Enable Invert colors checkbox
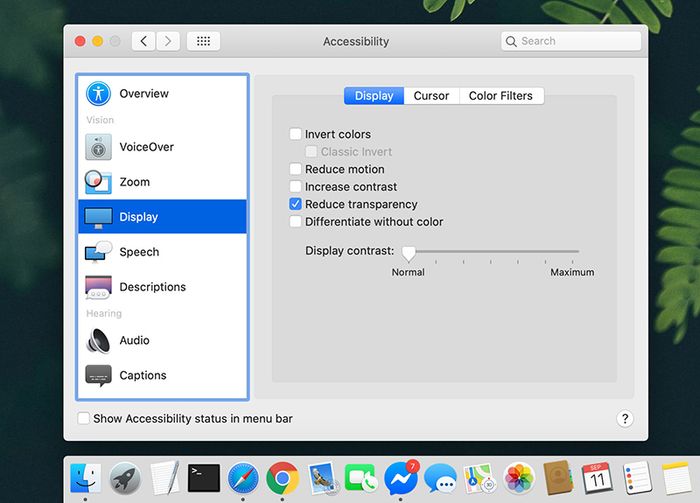 (x=295, y=134)
